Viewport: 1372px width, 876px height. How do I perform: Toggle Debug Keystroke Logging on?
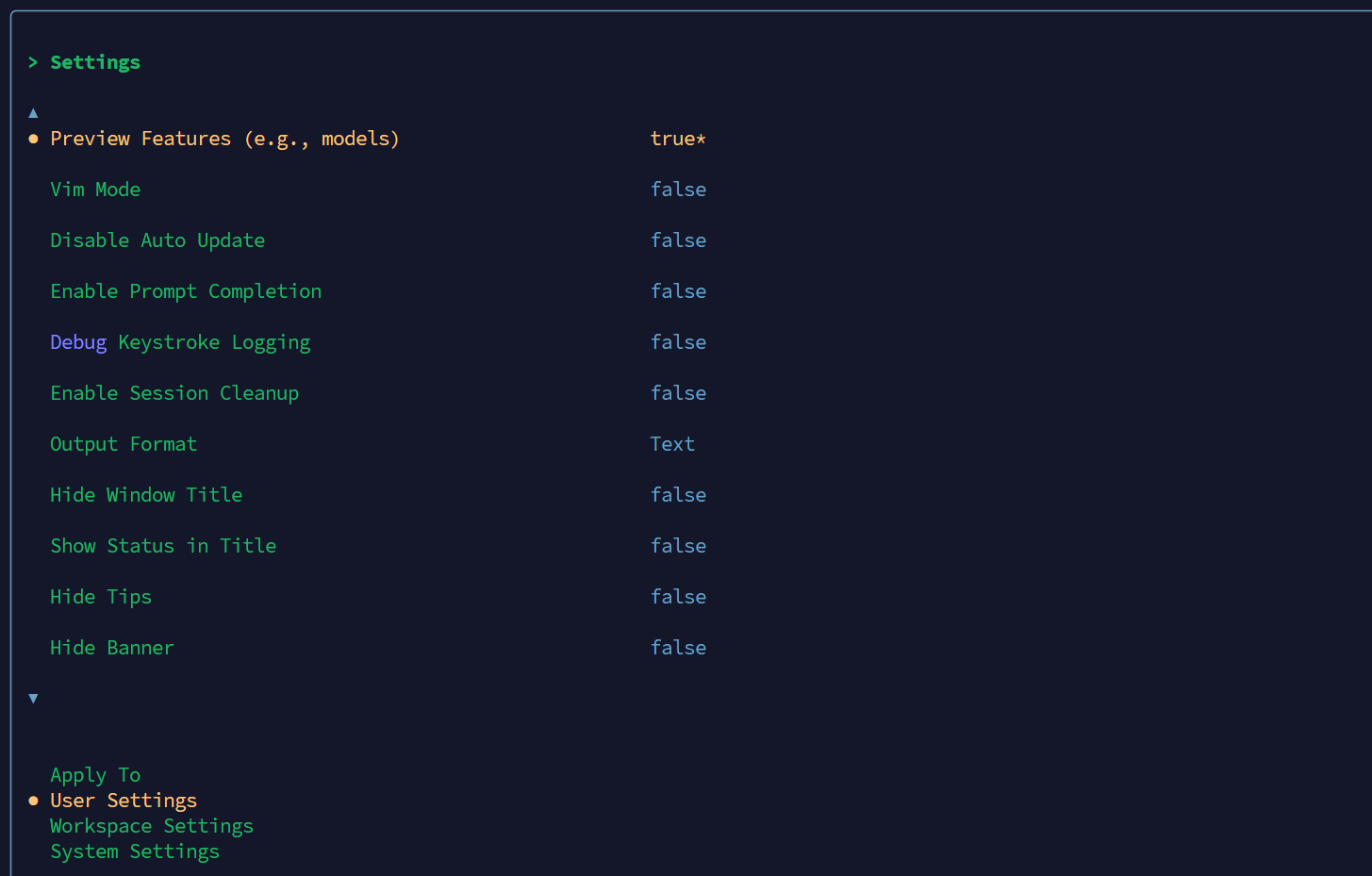180,341
